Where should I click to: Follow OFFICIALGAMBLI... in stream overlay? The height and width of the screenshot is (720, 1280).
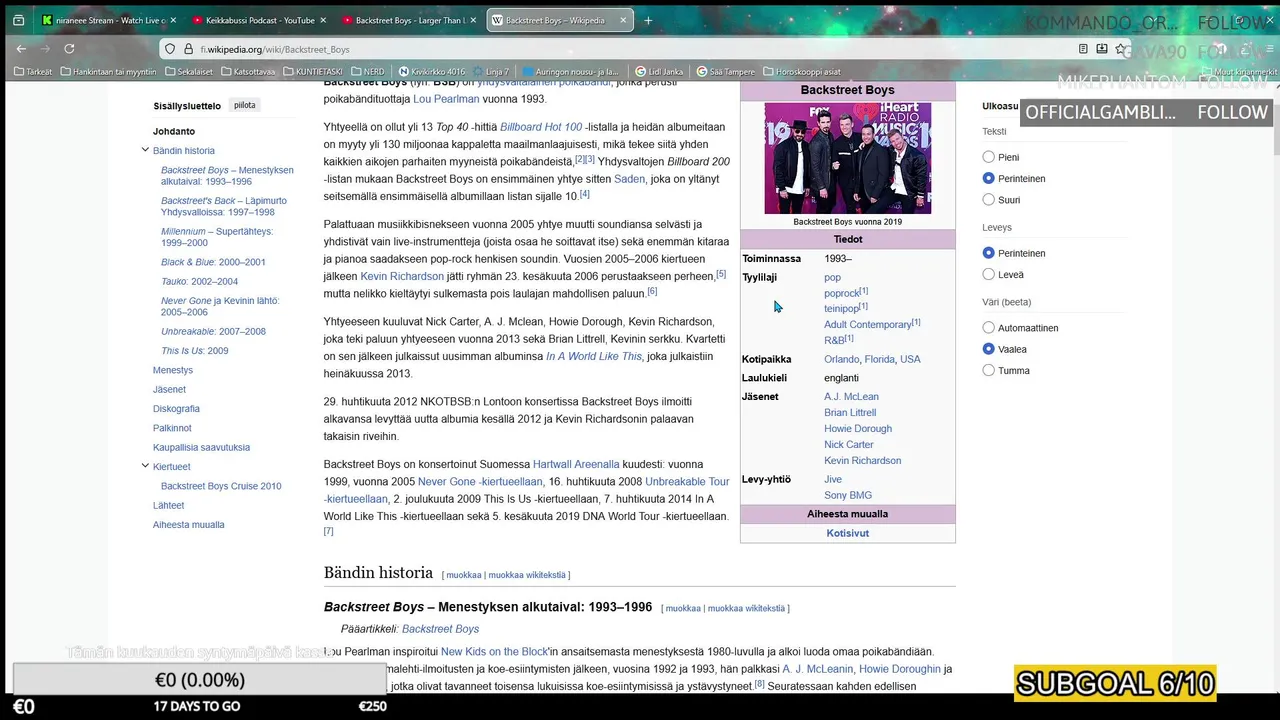tap(1232, 112)
